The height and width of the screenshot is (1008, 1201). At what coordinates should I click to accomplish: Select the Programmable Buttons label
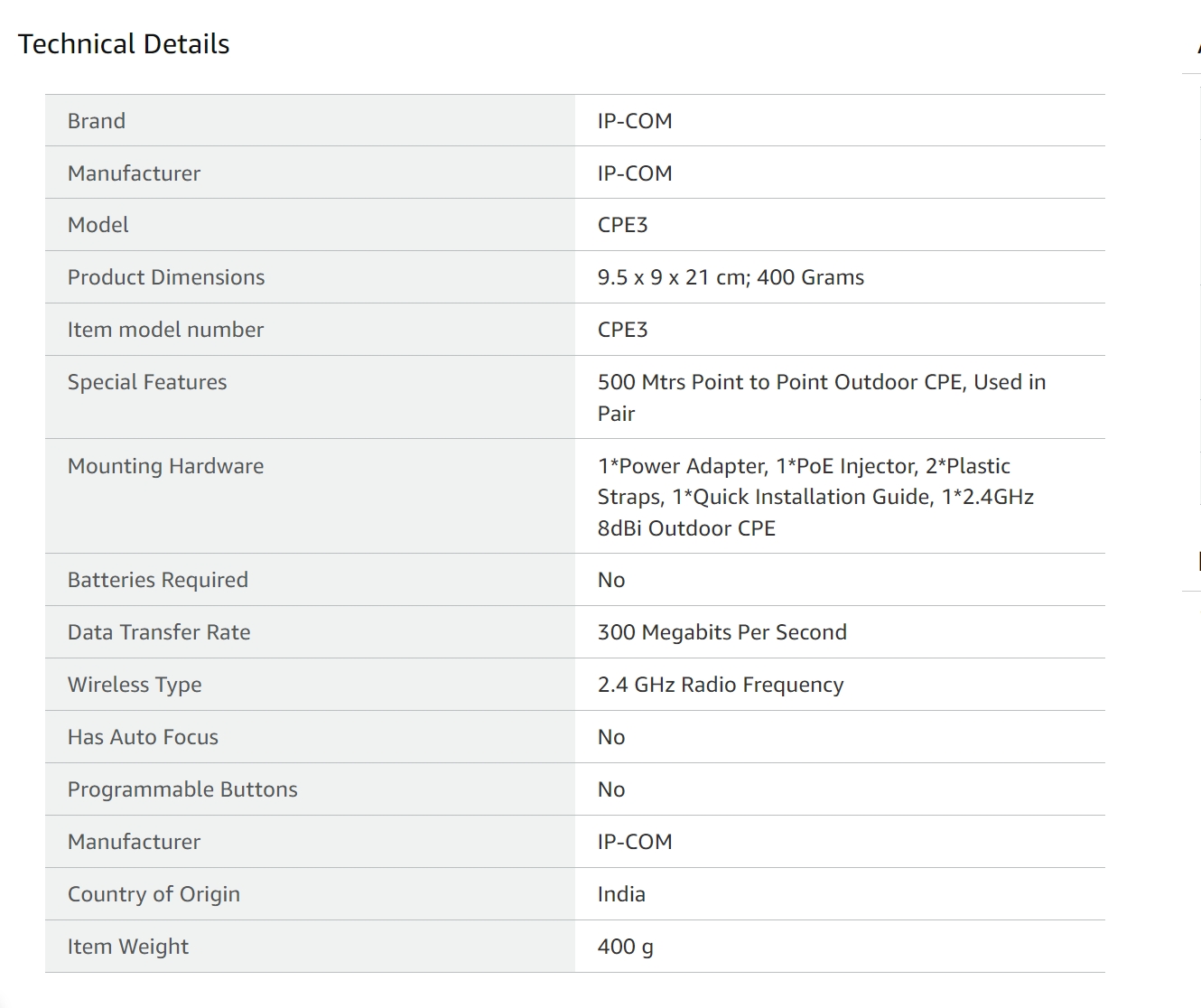[x=182, y=789]
